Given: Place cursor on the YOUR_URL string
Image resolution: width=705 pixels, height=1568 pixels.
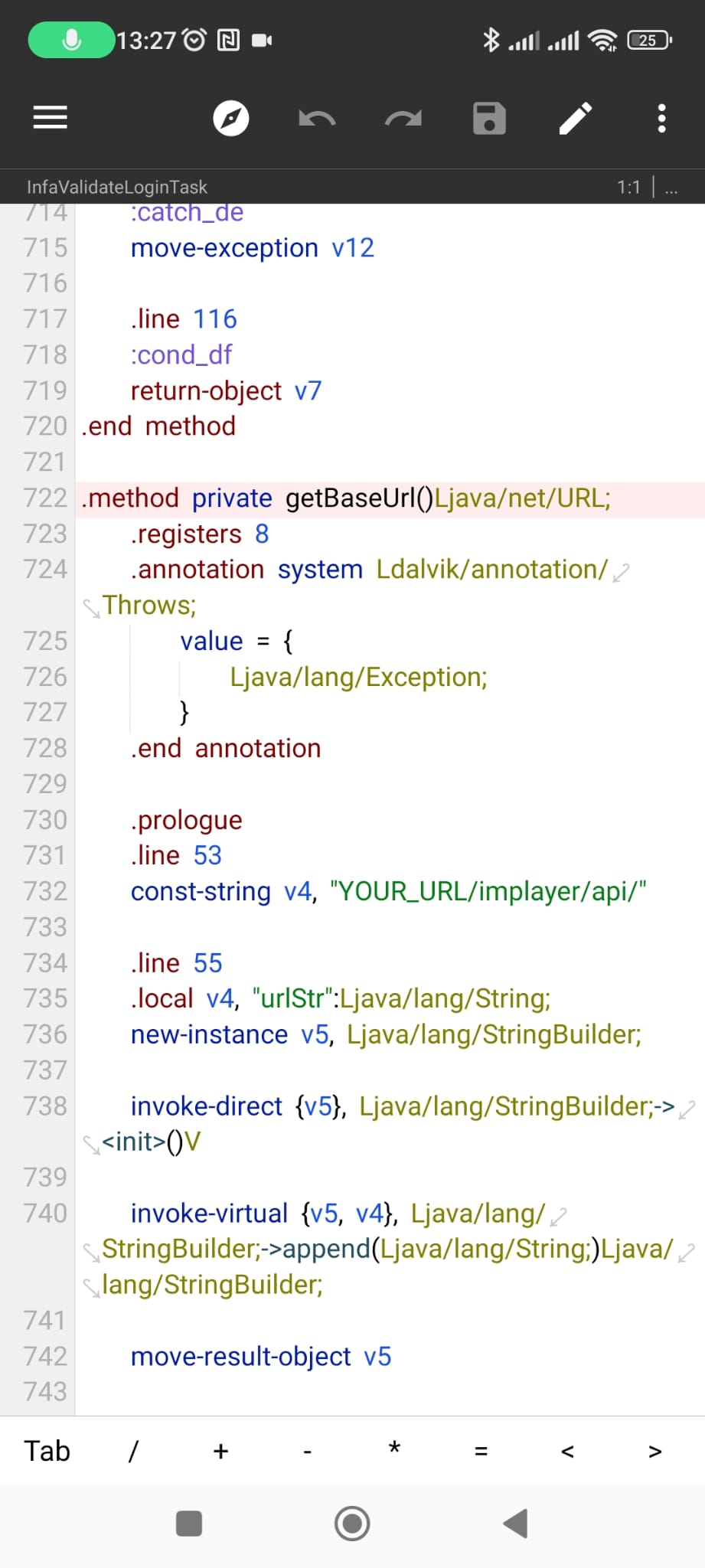Looking at the screenshot, I should 488,891.
